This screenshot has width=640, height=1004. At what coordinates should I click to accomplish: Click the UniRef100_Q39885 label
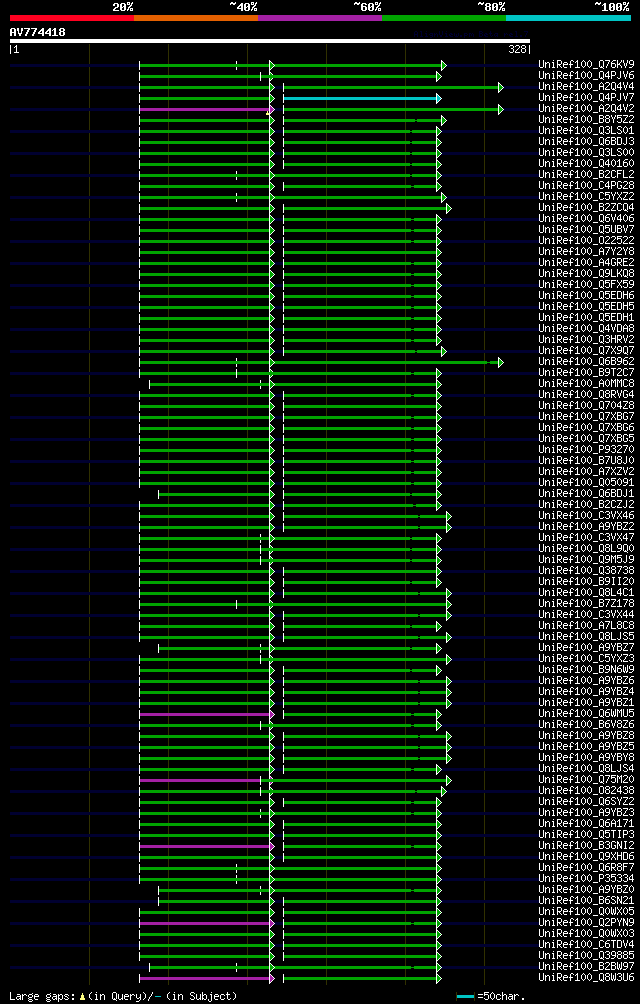(586, 956)
